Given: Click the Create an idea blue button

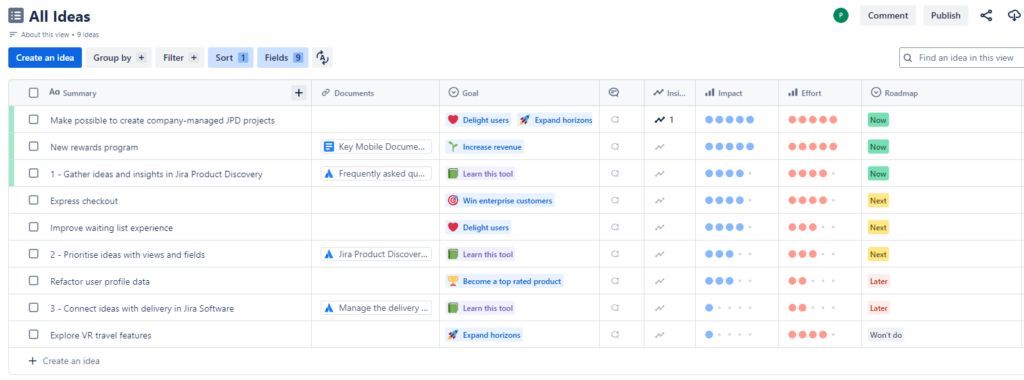Looking at the screenshot, I should pos(45,57).
